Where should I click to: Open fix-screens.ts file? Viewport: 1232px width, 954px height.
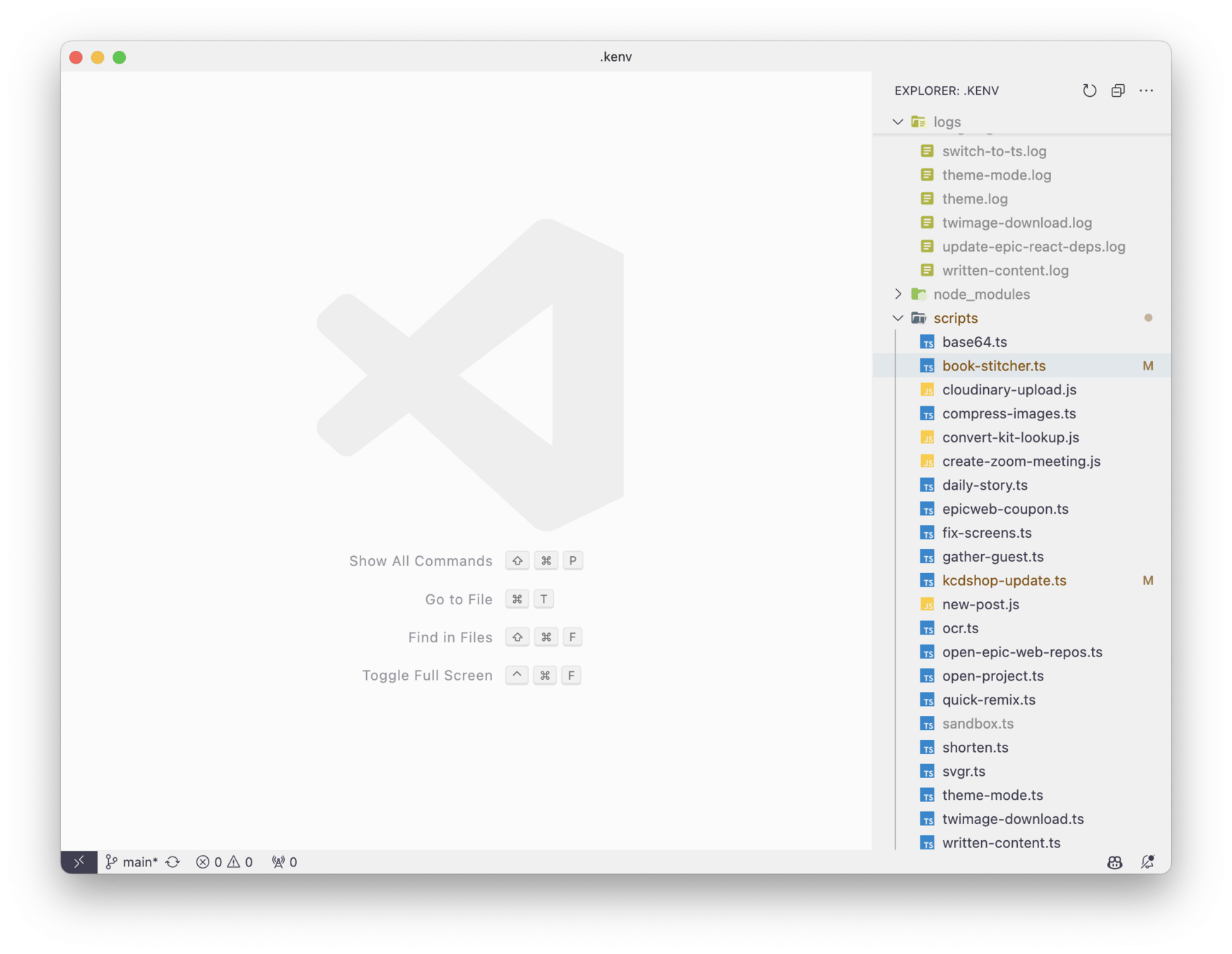[1022, 533]
